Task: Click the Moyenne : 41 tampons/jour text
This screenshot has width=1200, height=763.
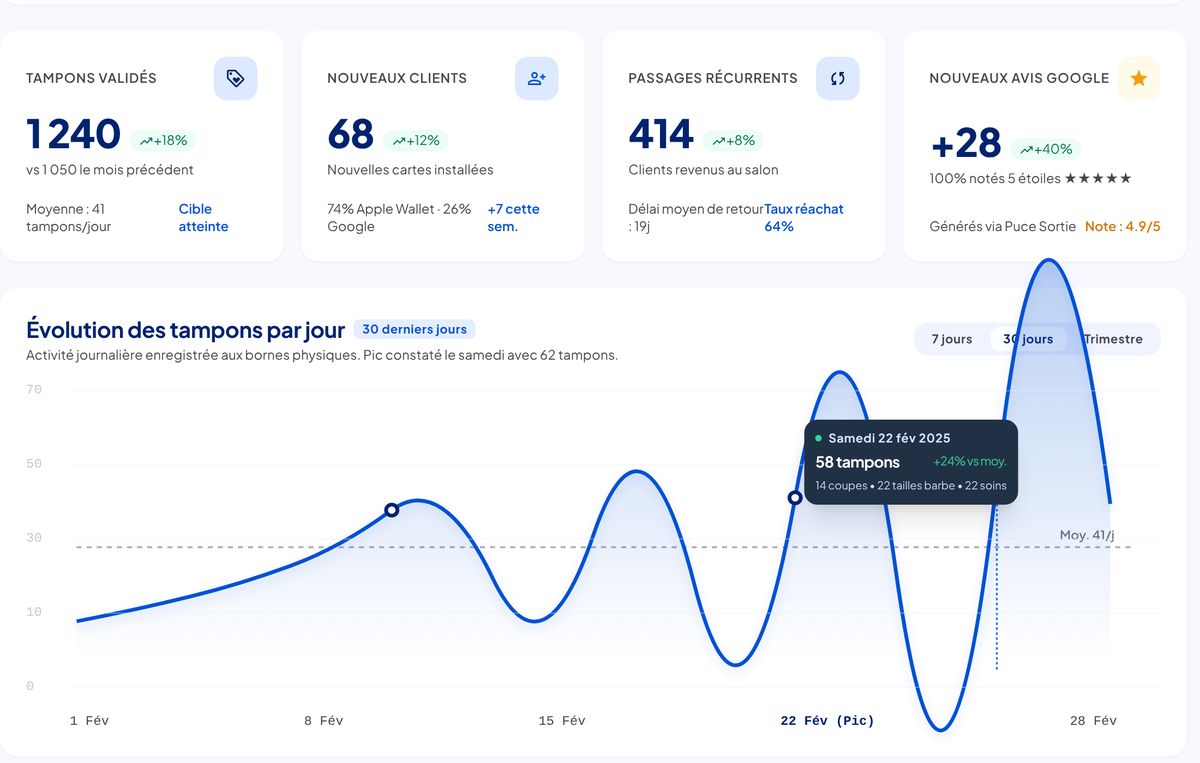Action: (69, 218)
